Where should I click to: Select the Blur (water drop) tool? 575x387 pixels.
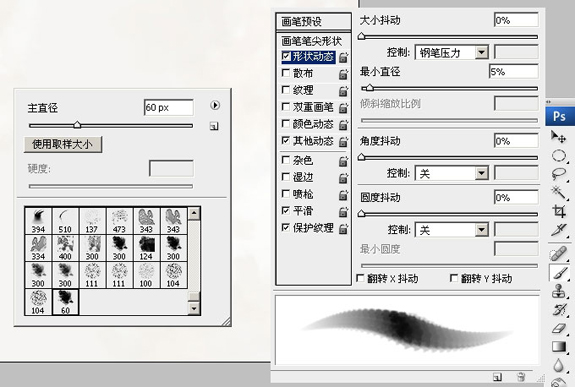tap(558, 365)
